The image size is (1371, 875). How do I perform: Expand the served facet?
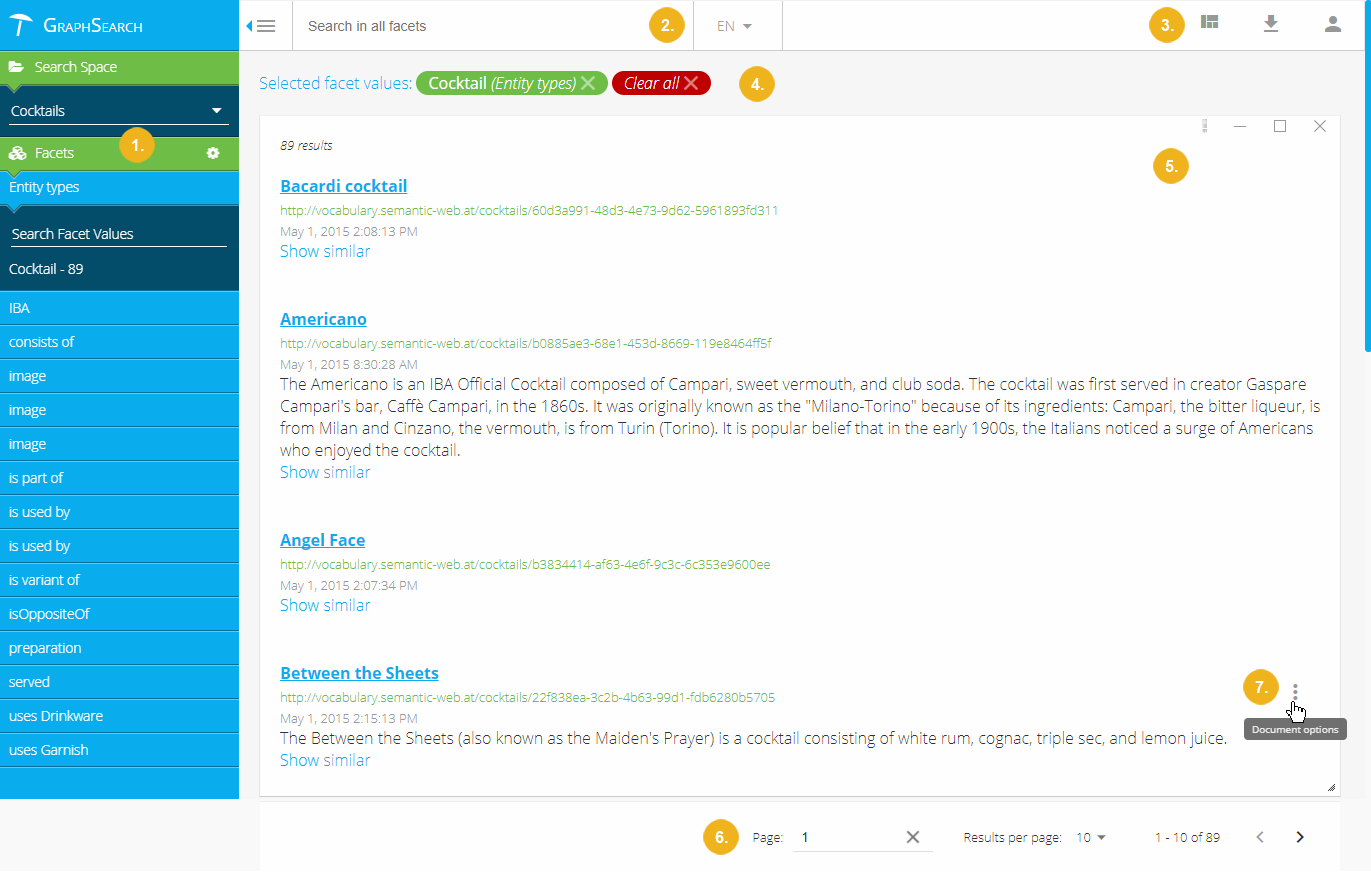tap(119, 682)
